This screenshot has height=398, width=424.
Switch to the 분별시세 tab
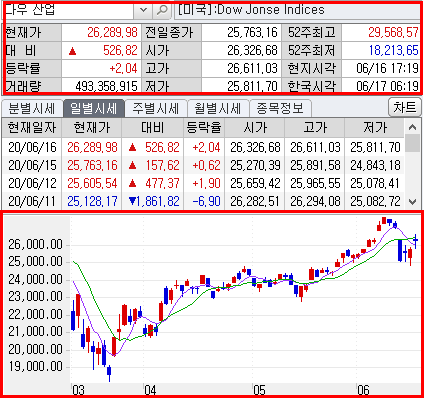pyautogui.click(x=32, y=108)
